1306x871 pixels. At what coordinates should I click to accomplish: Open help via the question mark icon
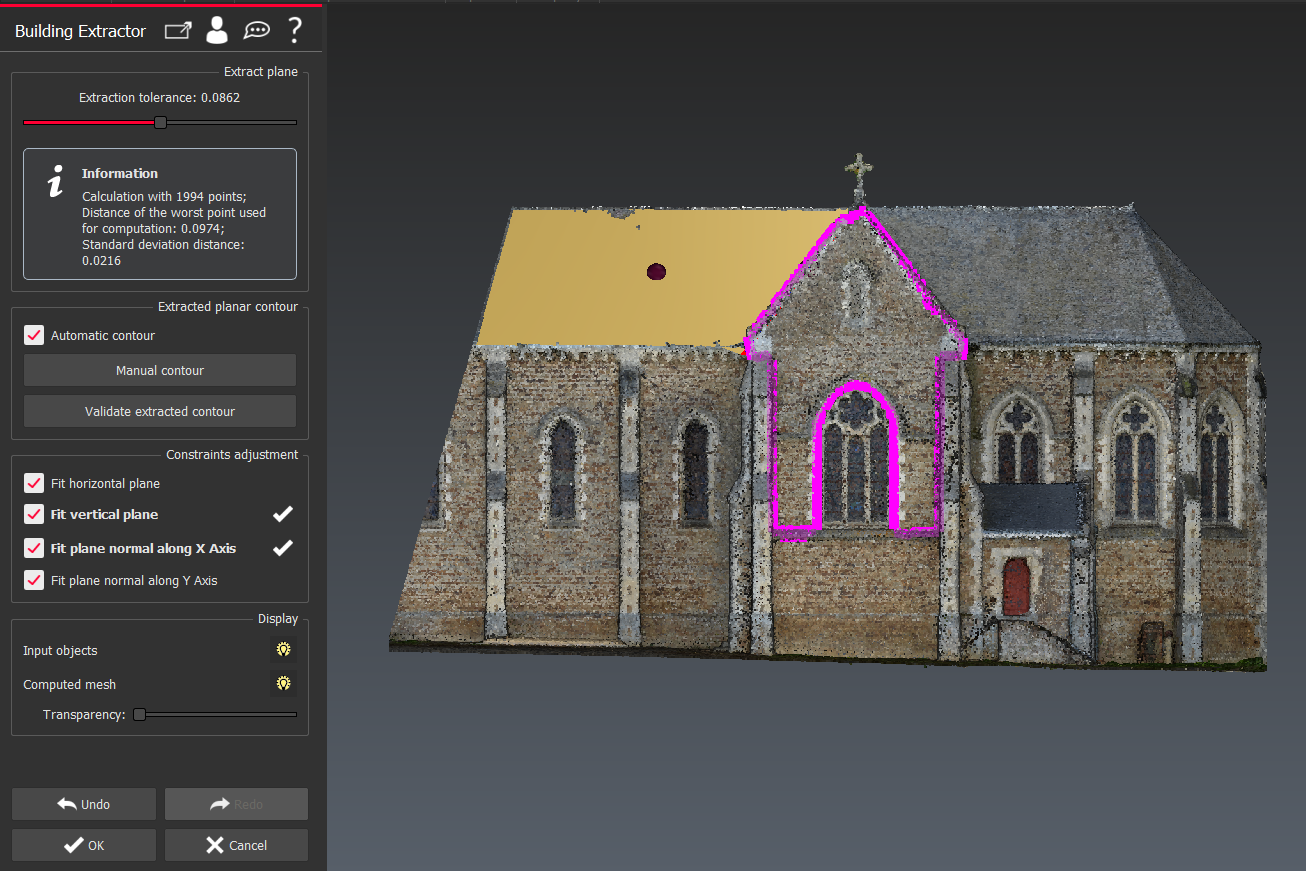click(294, 31)
